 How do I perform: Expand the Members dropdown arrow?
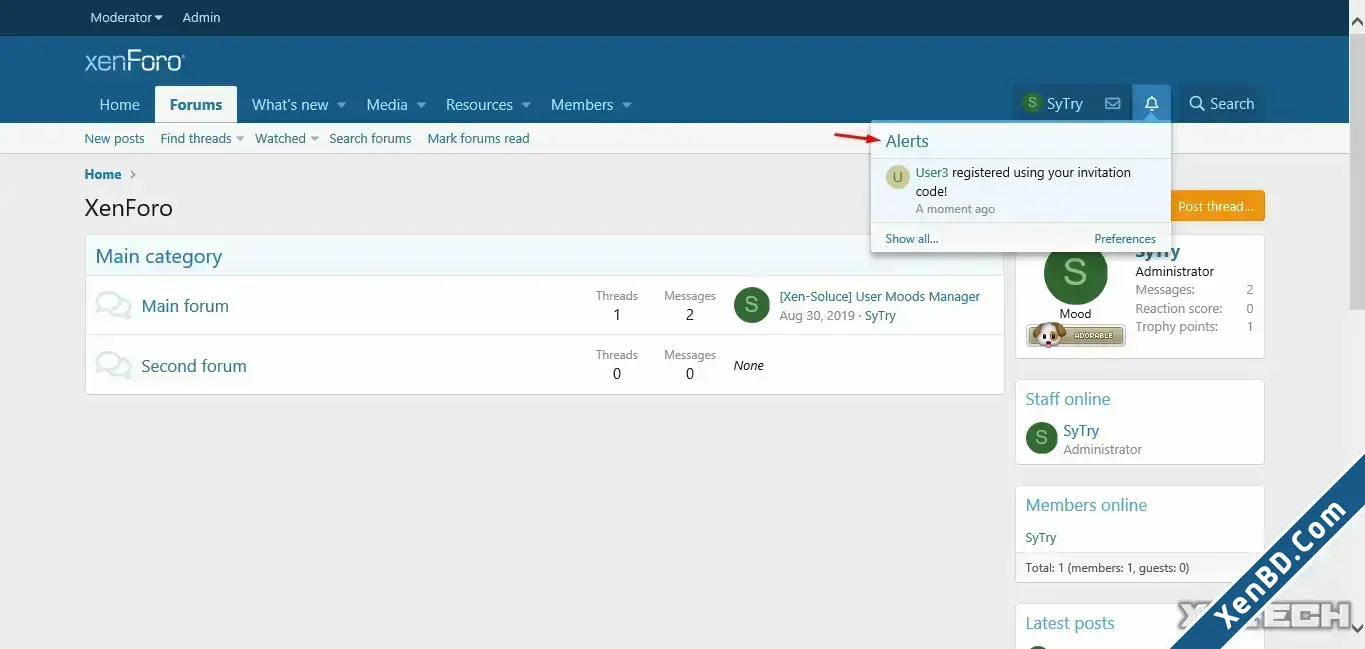[x=627, y=105]
